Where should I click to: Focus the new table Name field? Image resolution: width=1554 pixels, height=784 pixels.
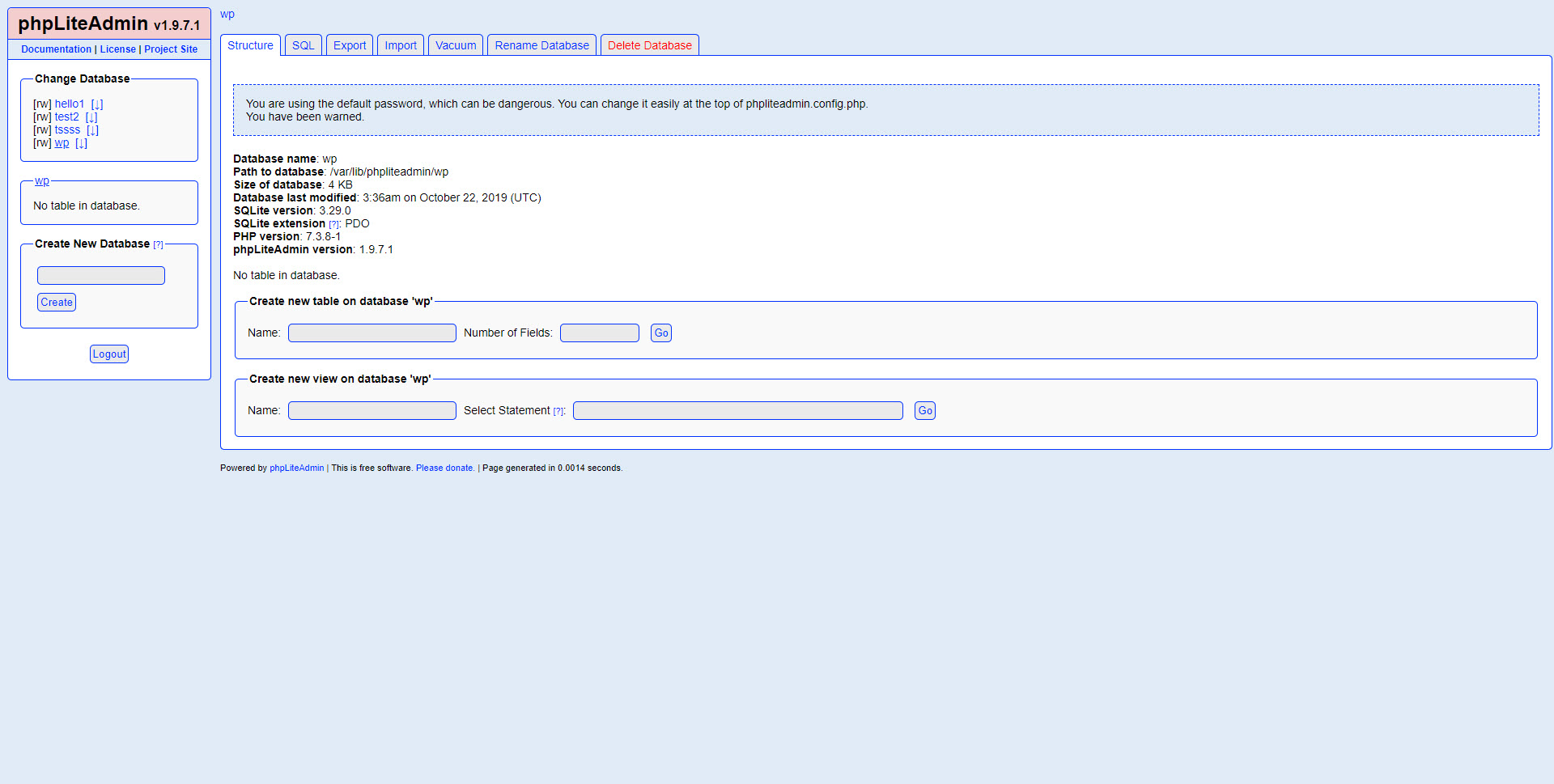[372, 333]
